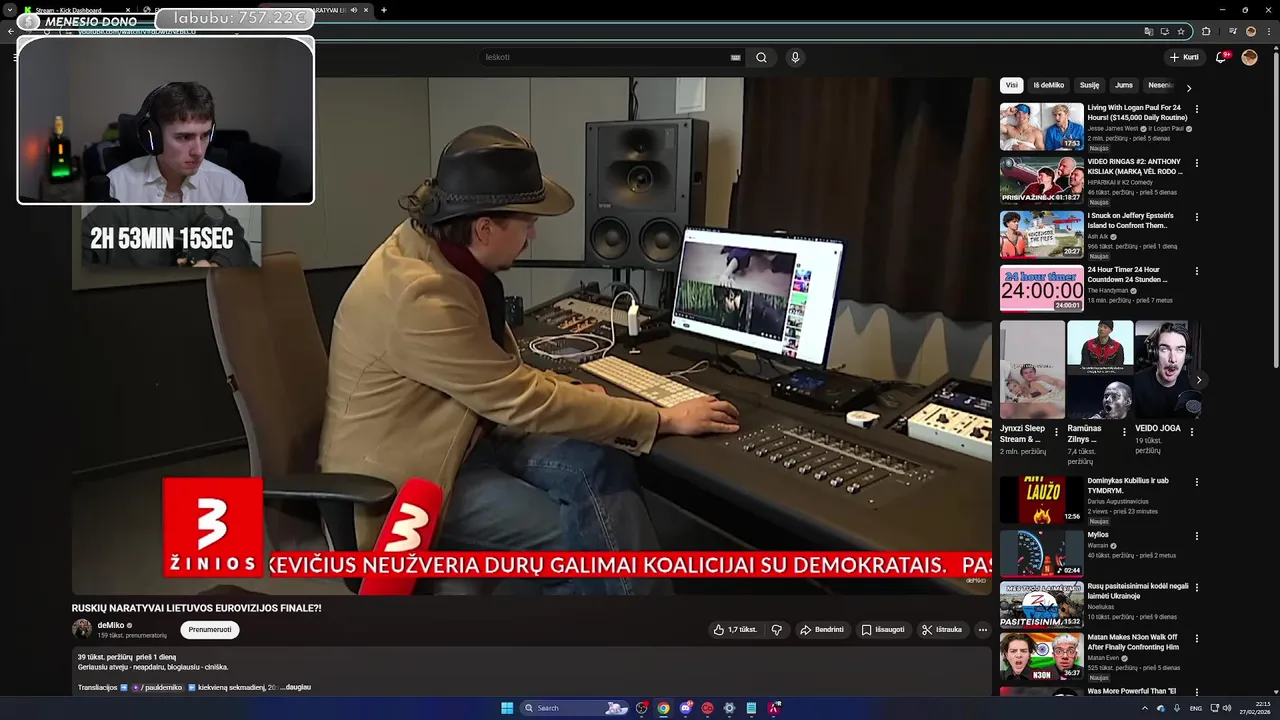
Task: Open Windows Start menu
Action: (507, 708)
